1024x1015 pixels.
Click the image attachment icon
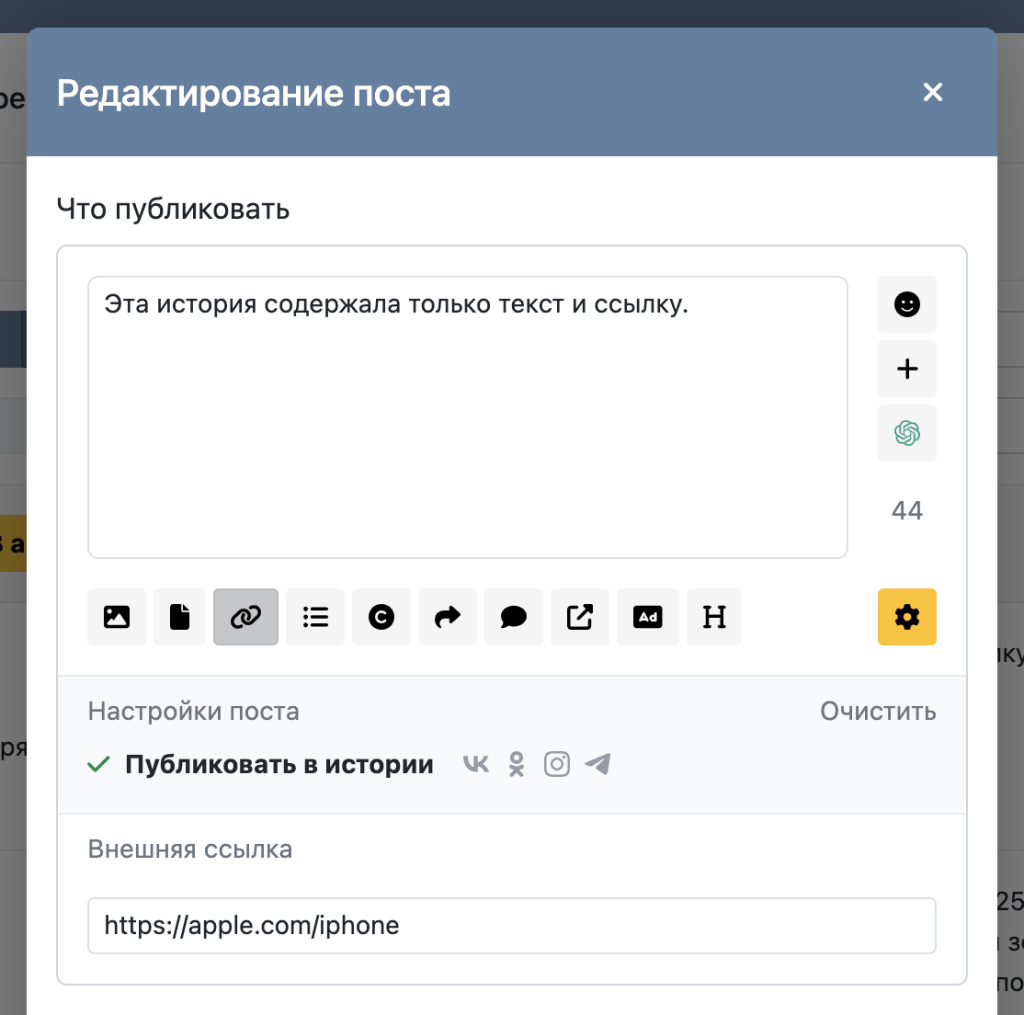coord(117,617)
